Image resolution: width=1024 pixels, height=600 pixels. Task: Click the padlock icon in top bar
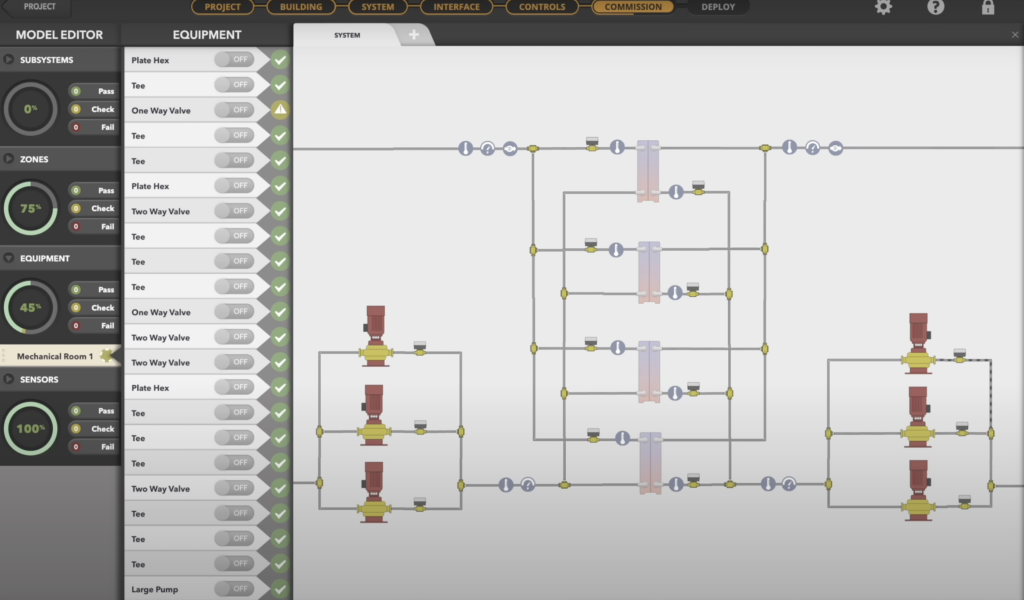tap(987, 7)
